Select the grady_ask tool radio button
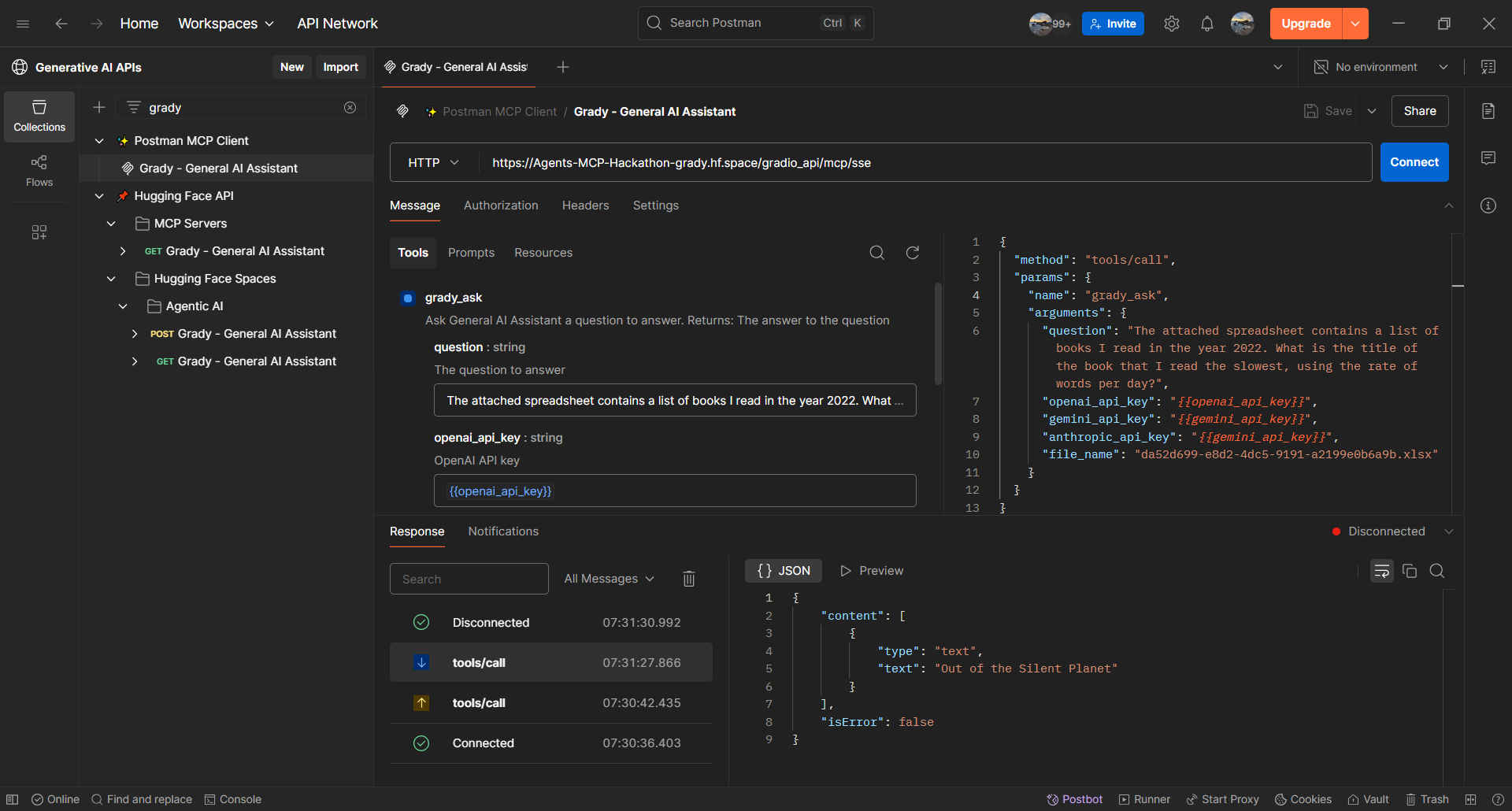This screenshot has width=1512, height=811. (x=407, y=298)
